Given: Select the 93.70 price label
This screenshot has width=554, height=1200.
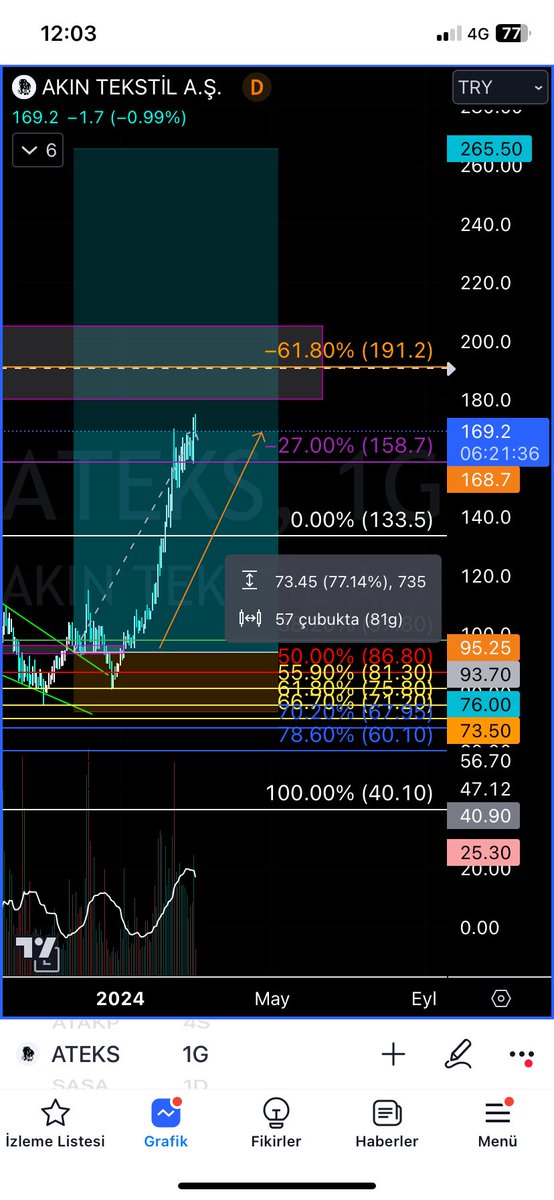Looking at the screenshot, I should tap(484, 674).
